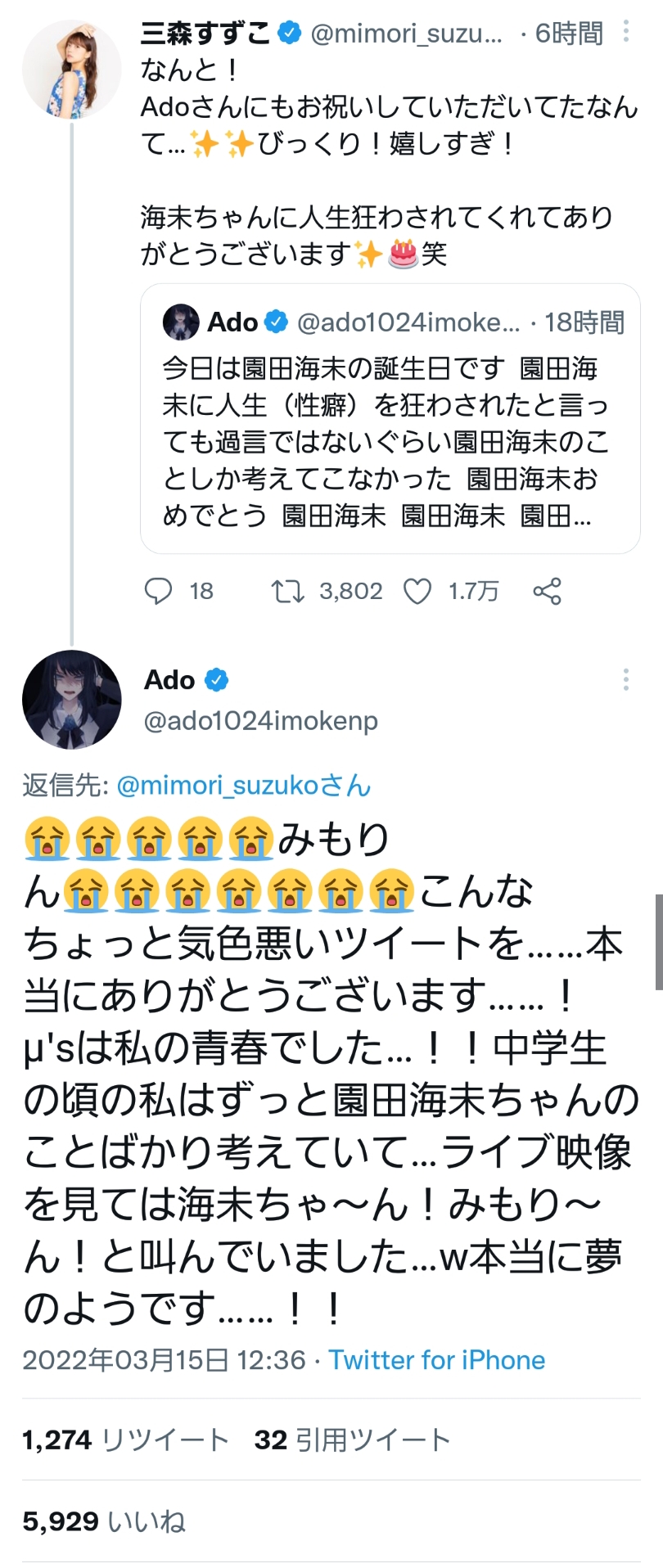
Task: Tap the reply speech bubble icon
Action: (x=158, y=591)
